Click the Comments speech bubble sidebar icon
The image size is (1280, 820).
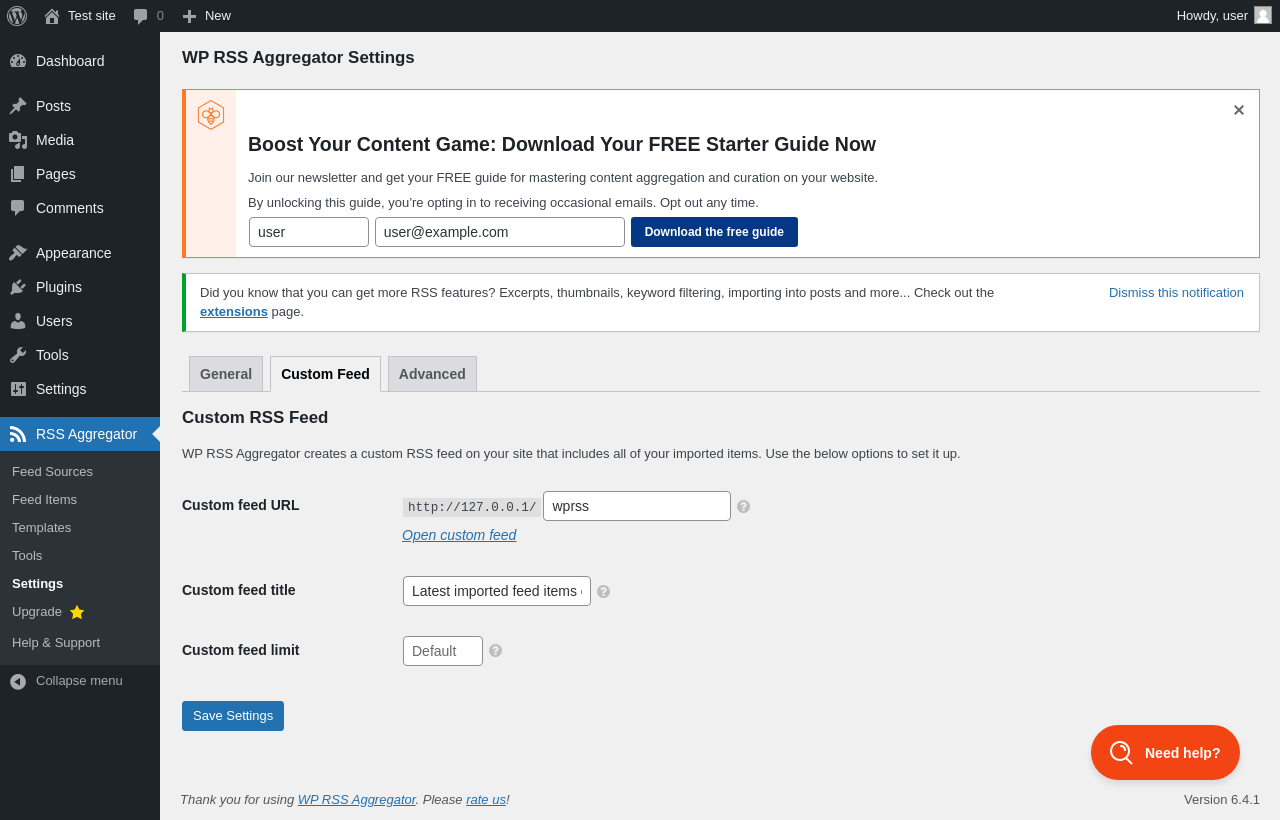point(18,208)
